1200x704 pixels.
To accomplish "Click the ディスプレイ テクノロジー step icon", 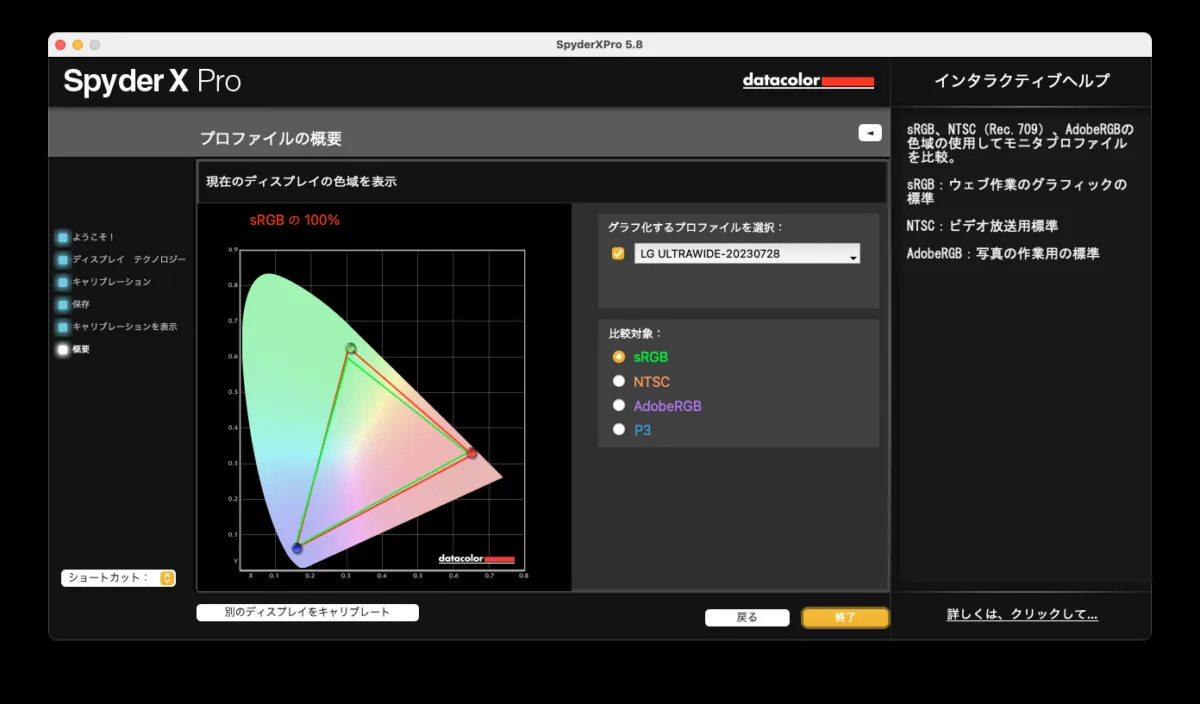I will tap(63, 260).
